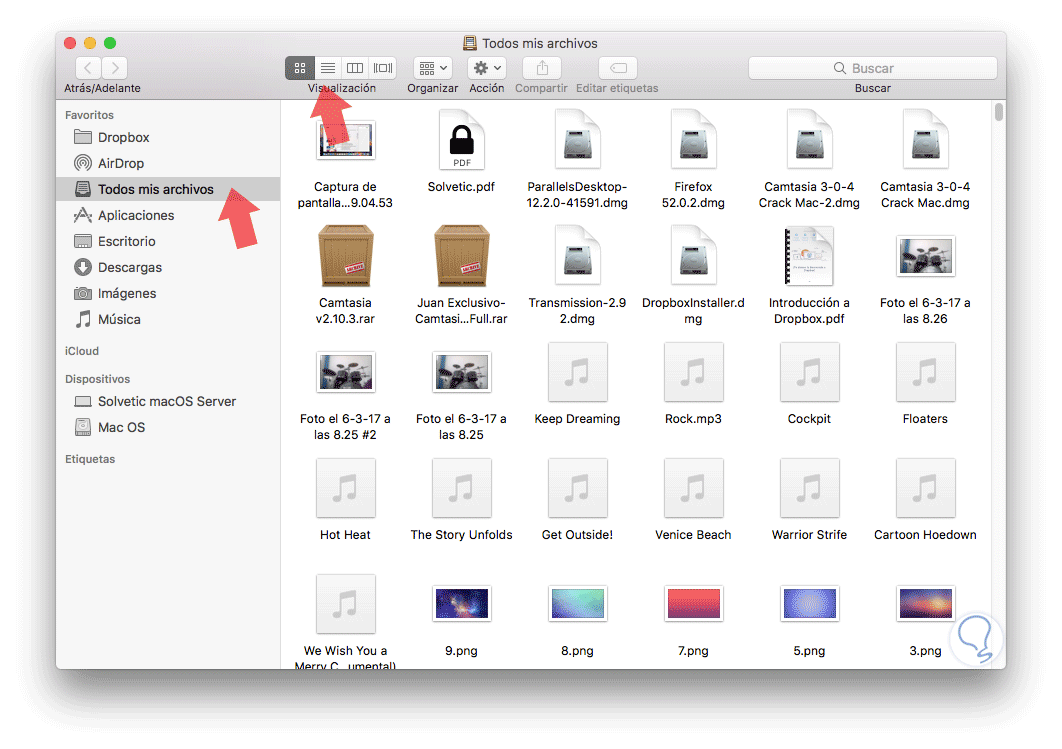The width and height of the screenshot is (1062, 749).
Task: Switch to Cover Flow view mode
Action: tap(383, 68)
